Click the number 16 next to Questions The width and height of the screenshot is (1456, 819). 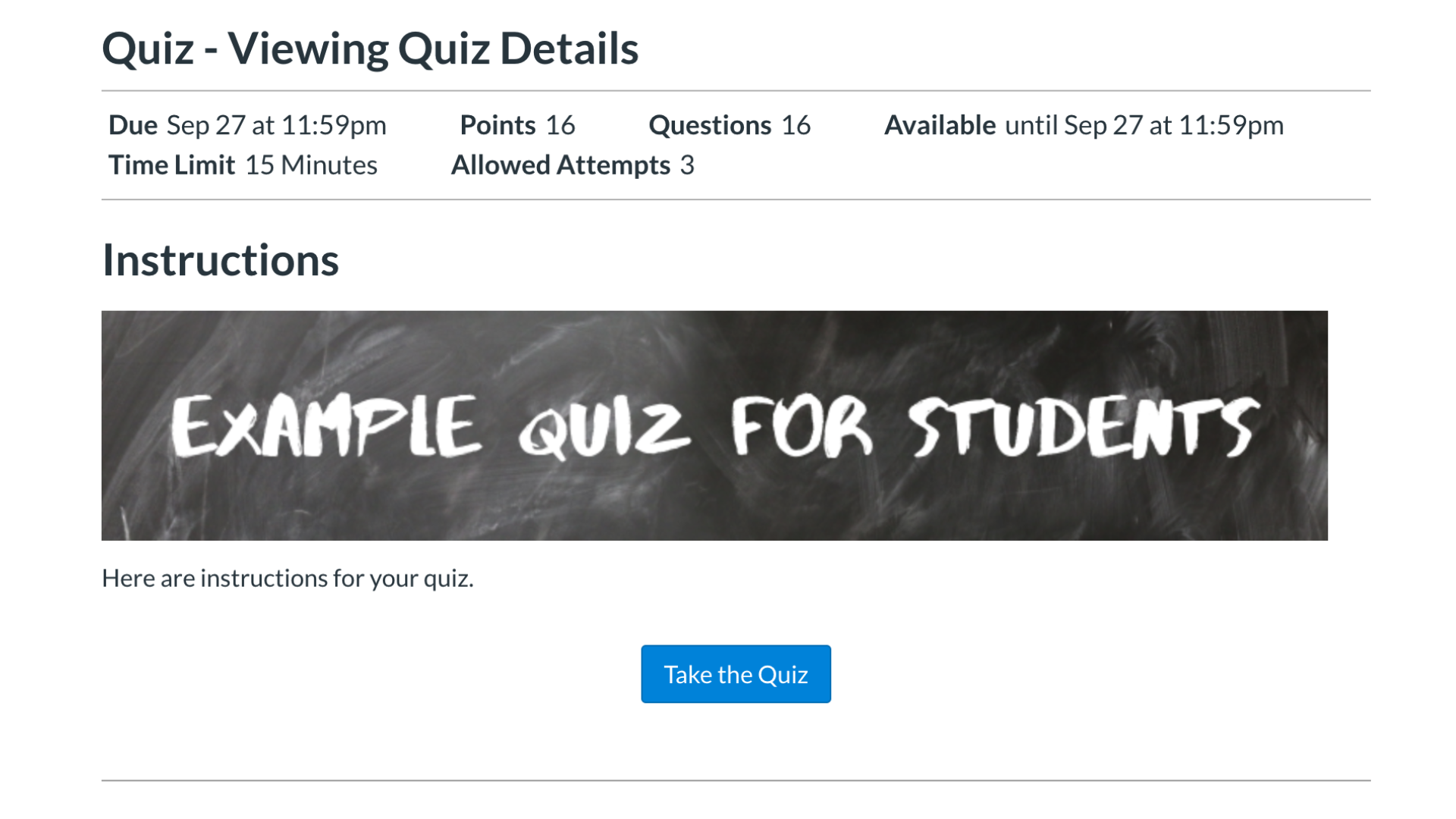click(x=795, y=125)
